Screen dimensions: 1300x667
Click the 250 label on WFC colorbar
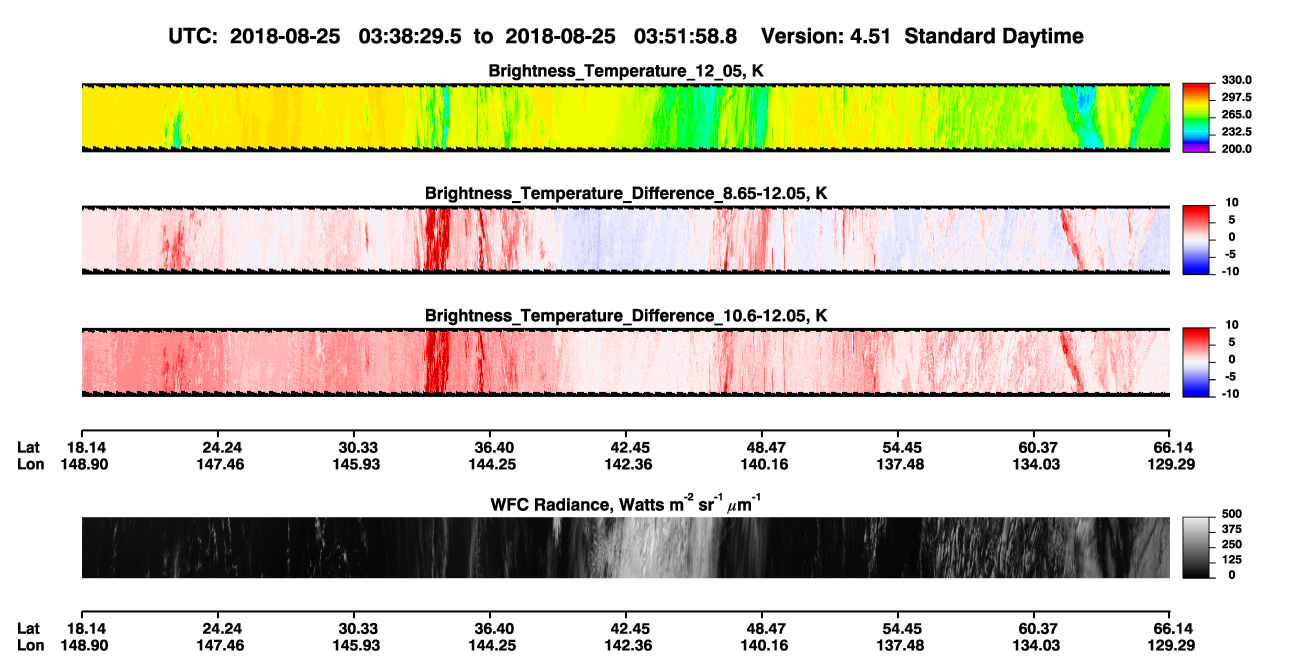click(x=1231, y=544)
